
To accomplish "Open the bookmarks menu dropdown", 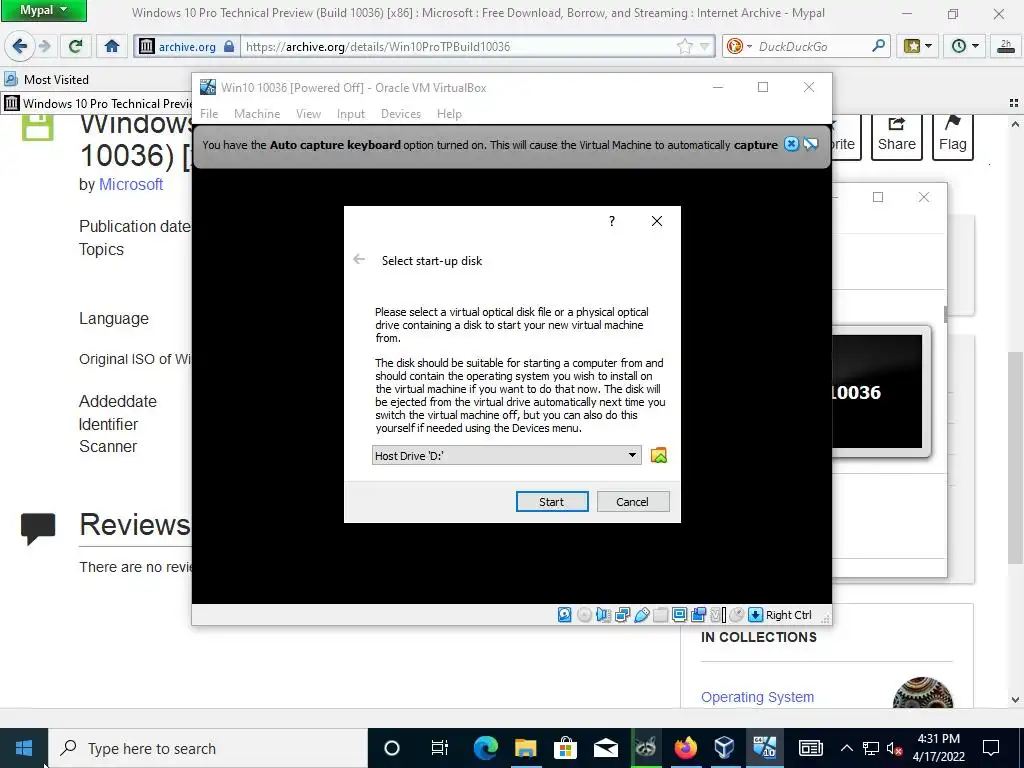I will 918,46.
